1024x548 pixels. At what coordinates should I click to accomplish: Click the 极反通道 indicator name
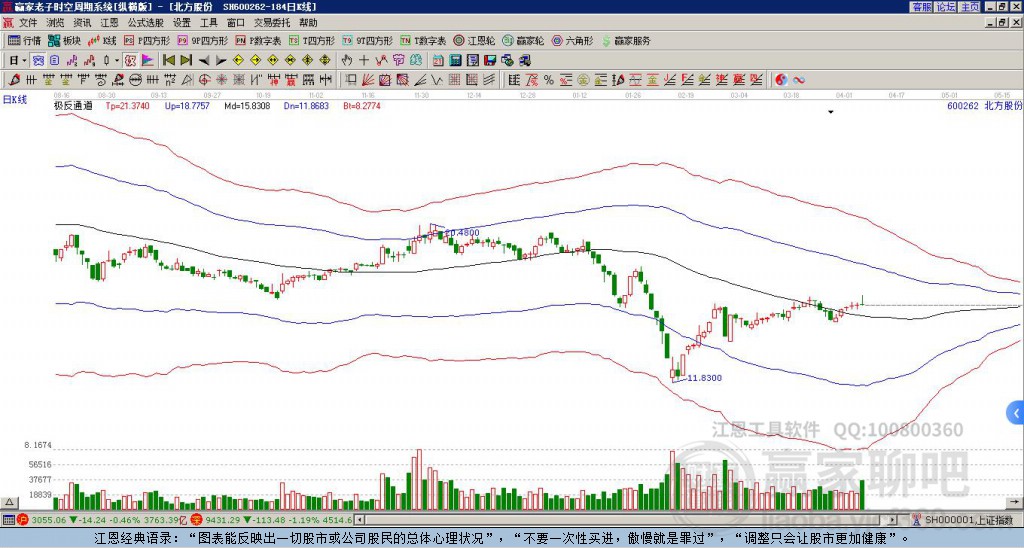(x=73, y=105)
